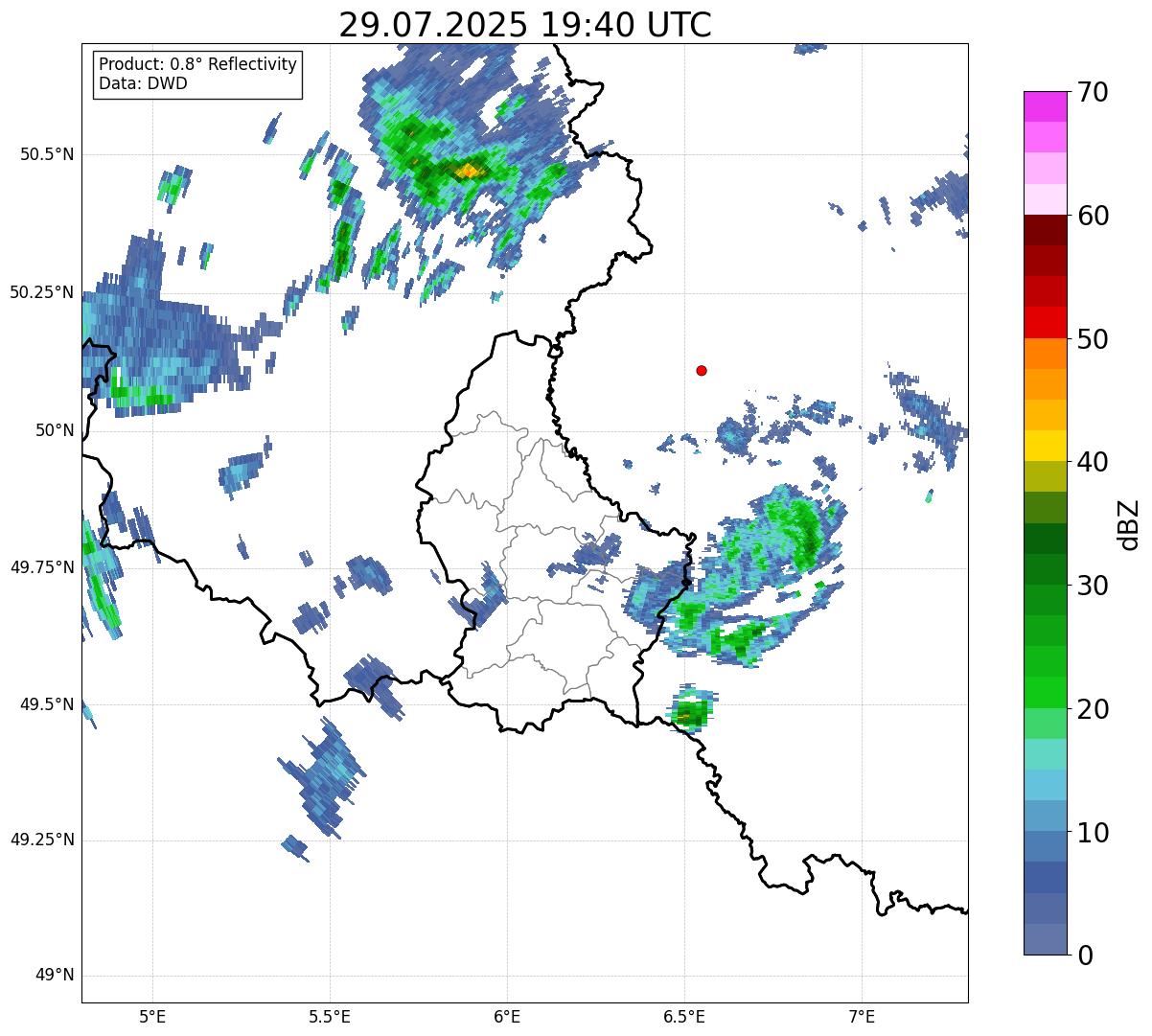Click the orange high-reflectivity core near 50.5°N

pyautogui.click(x=468, y=172)
